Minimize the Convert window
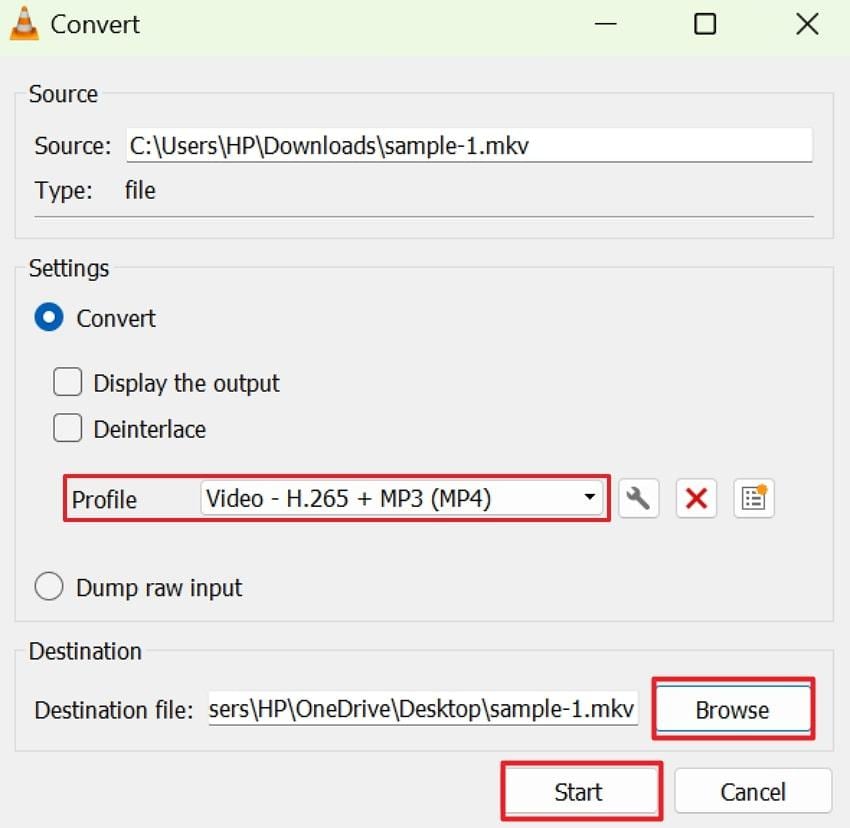This screenshot has height=828, width=850. click(x=606, y=23)
